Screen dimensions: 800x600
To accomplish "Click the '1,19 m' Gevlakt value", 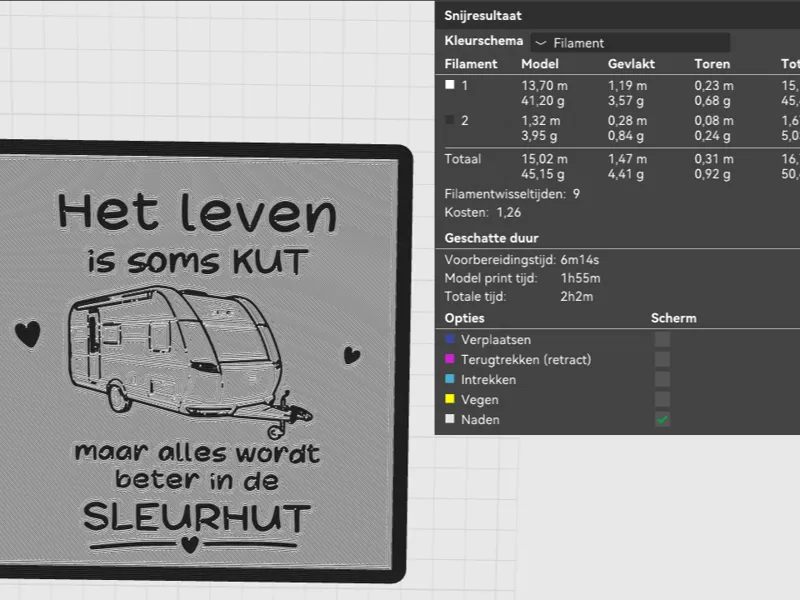I will (x=627, y=86).
